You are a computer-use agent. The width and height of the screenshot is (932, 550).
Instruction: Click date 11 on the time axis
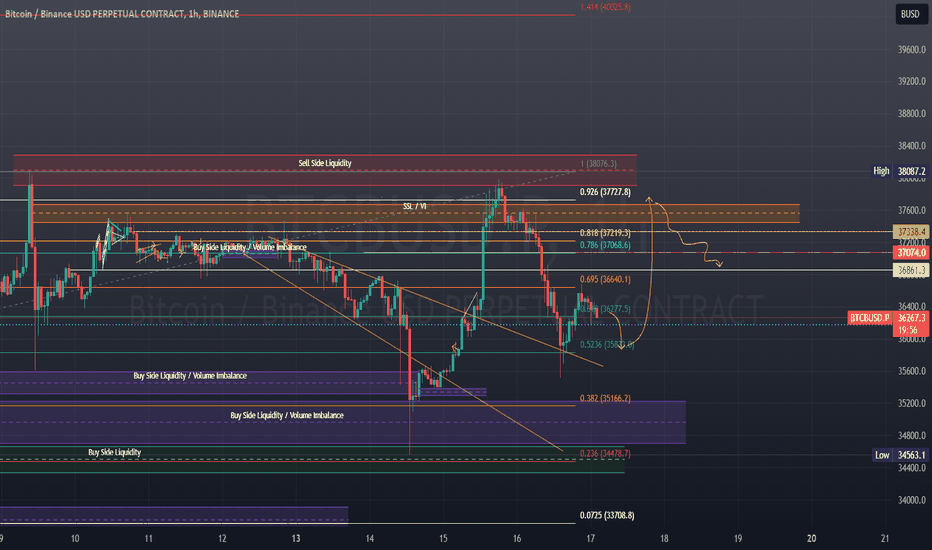(149, 539)
